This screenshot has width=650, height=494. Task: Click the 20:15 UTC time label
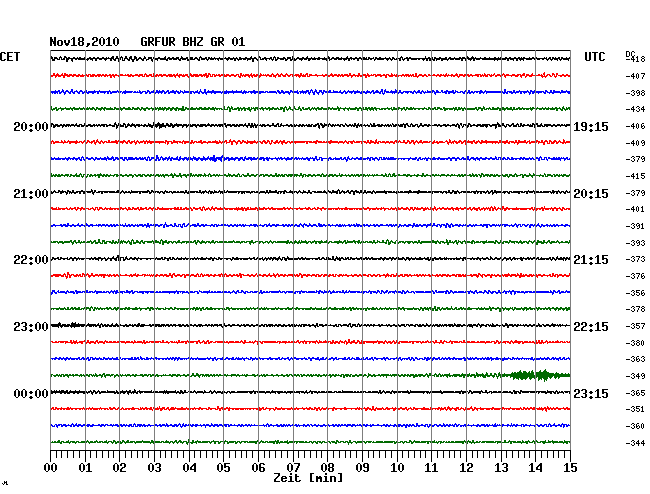(x=591, y=194)
